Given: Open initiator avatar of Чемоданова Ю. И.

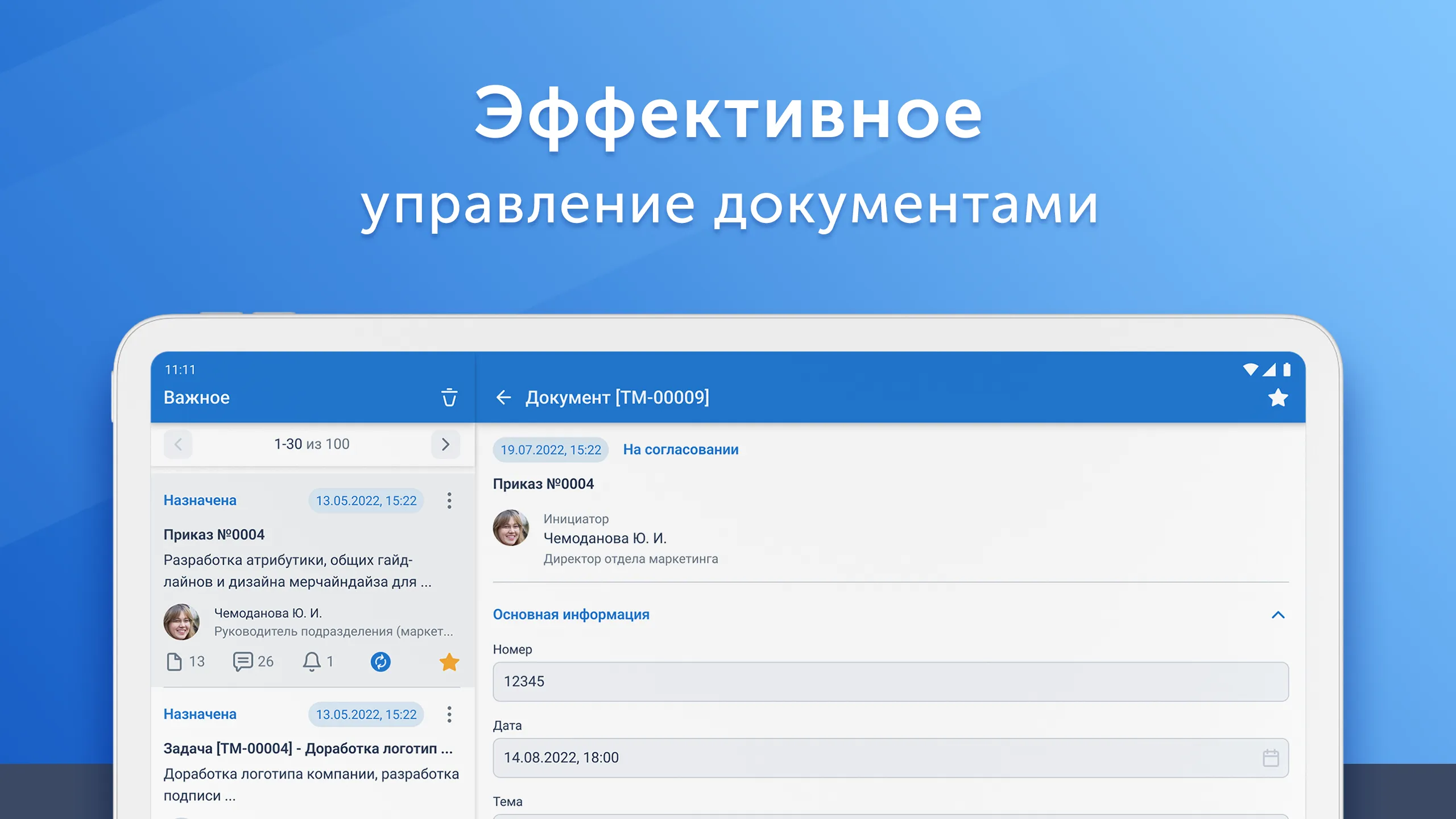Looking at the screenshot, I should [511, 528].
